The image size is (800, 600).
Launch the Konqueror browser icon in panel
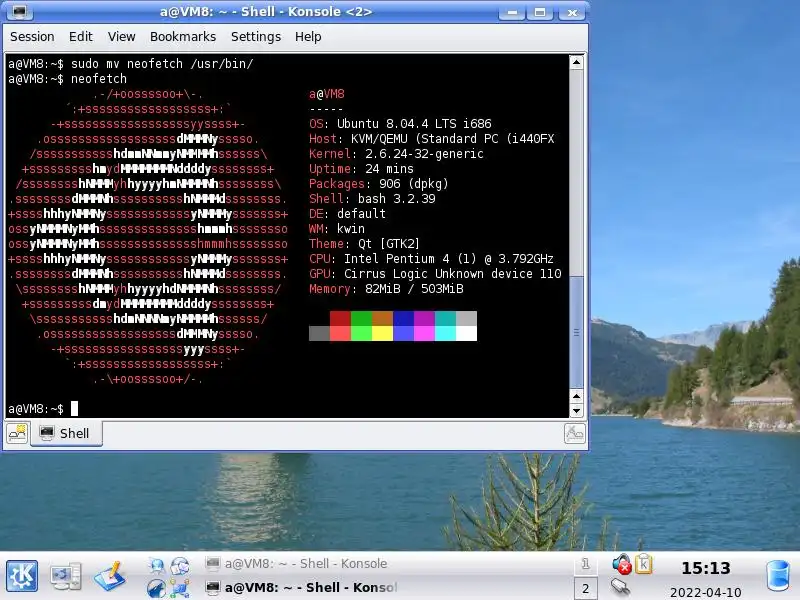pos(157,588)
